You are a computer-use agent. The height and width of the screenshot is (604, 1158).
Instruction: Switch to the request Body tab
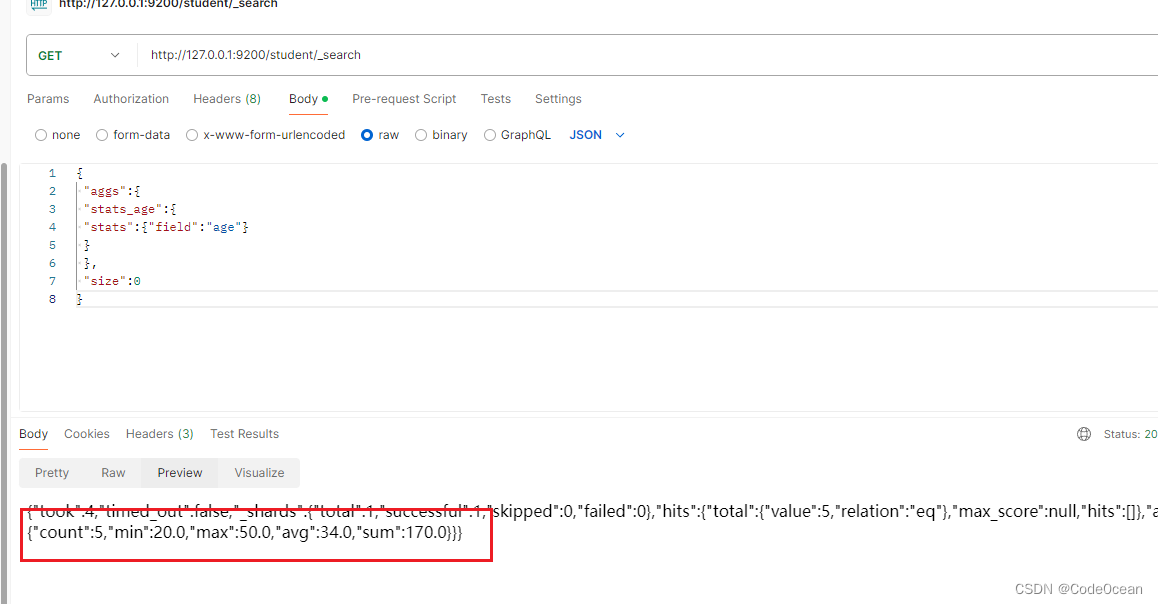pyautogui.click(x=308, y=99)
